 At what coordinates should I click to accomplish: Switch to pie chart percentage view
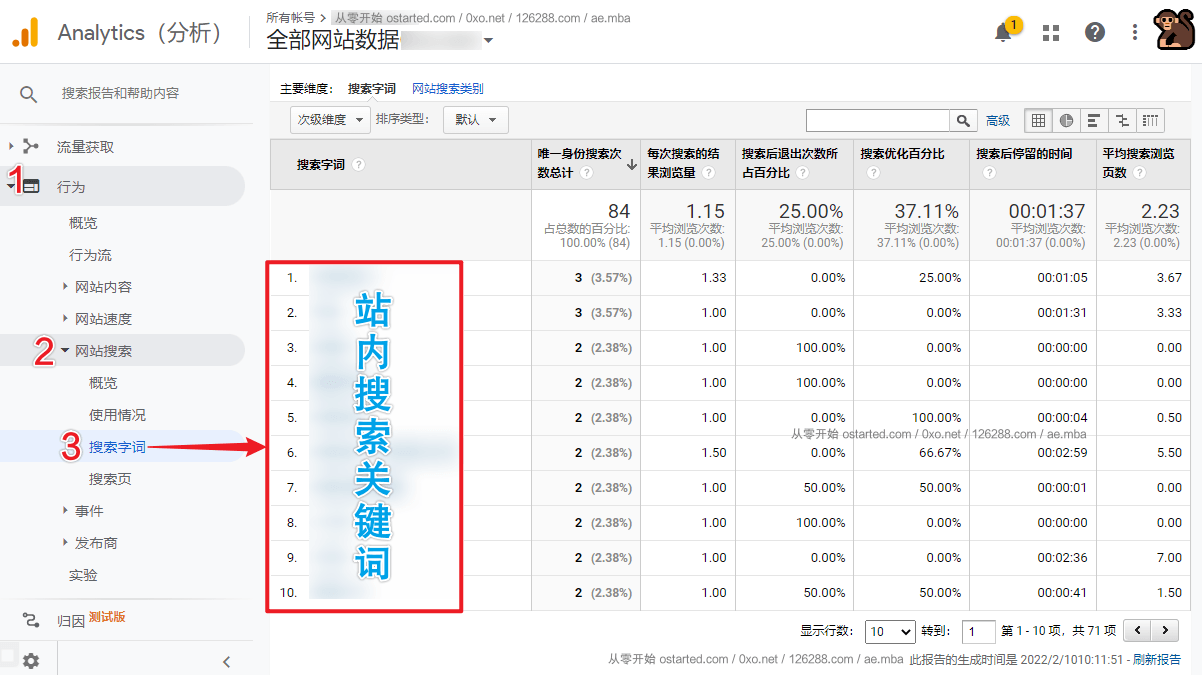[1066, 120]
